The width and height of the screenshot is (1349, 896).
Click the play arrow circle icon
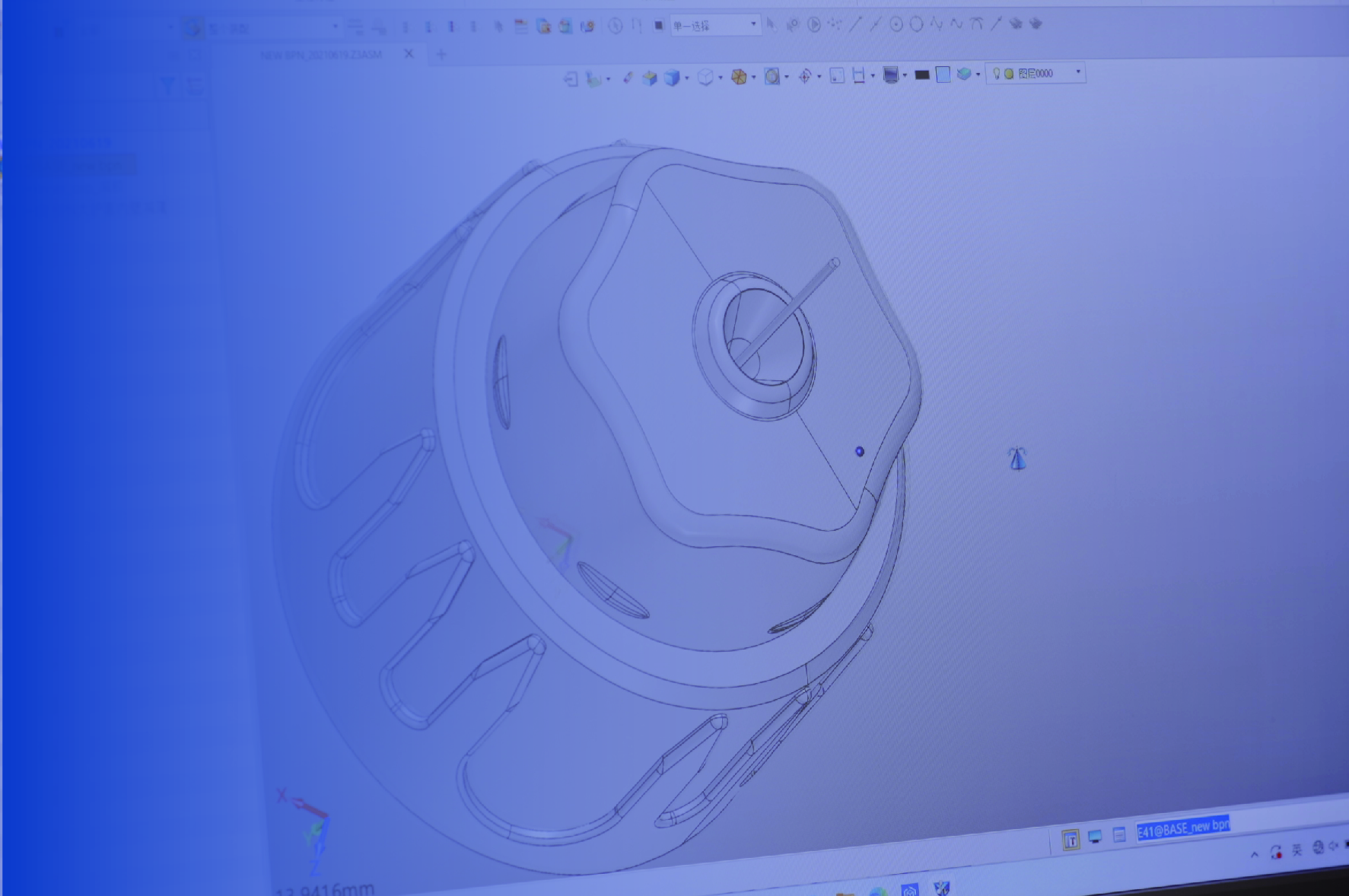point(813,25)
